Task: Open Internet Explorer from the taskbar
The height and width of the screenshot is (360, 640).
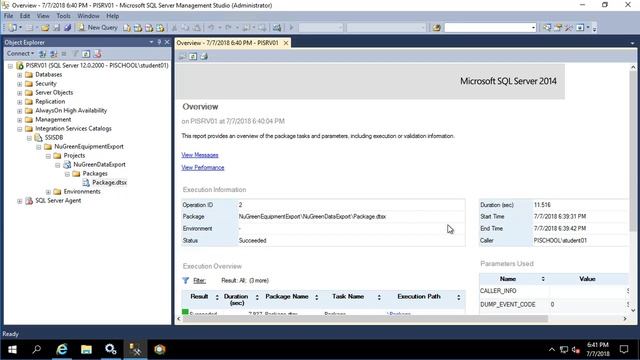Action: (x=62, y=349)
